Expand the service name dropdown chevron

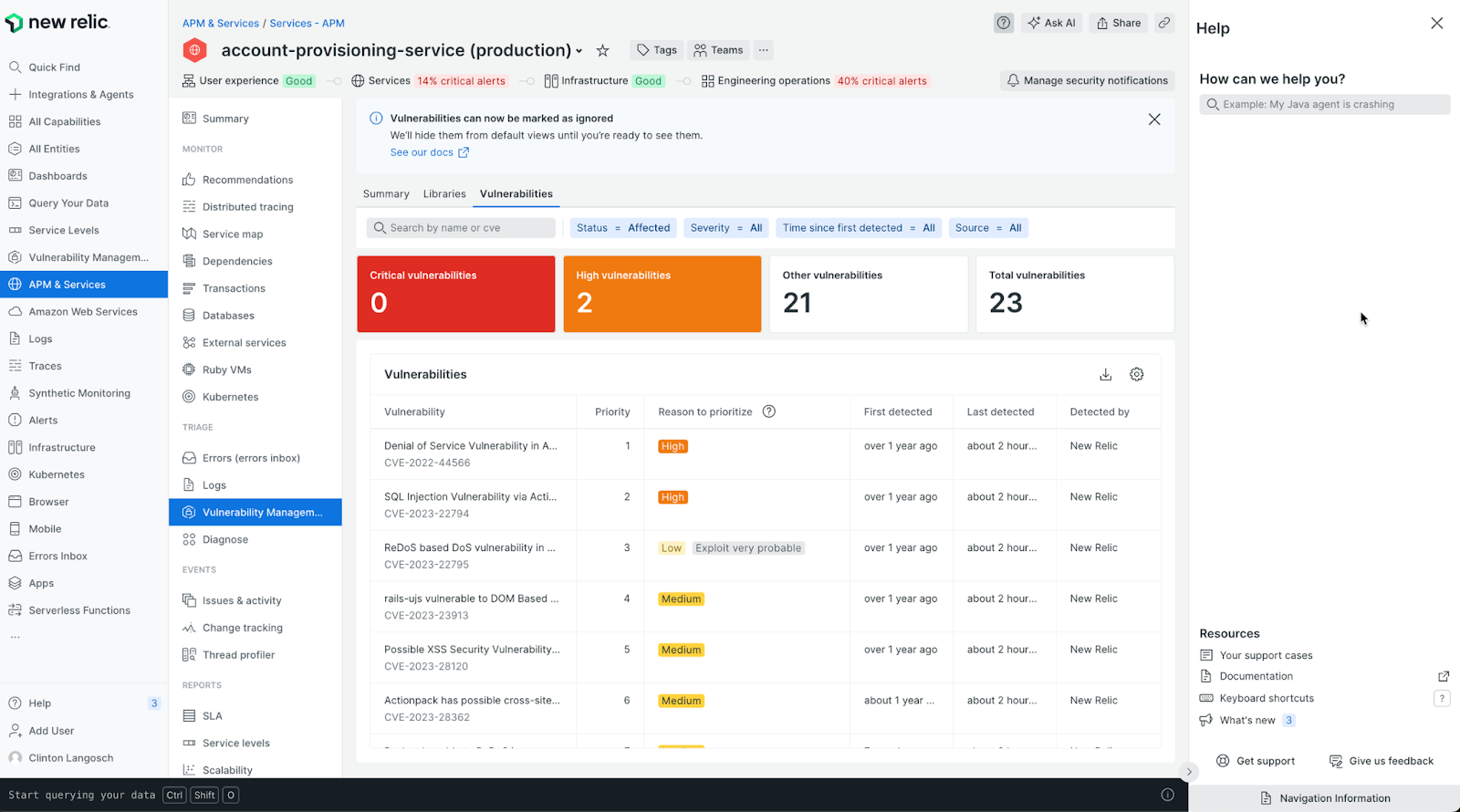pos(579,51)
